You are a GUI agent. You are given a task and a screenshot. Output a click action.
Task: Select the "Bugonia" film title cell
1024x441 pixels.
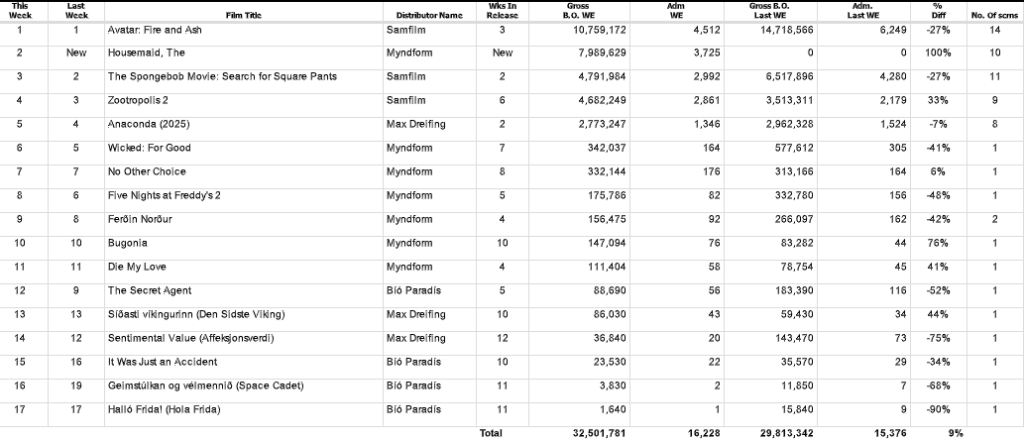click(x=127, y=243)
